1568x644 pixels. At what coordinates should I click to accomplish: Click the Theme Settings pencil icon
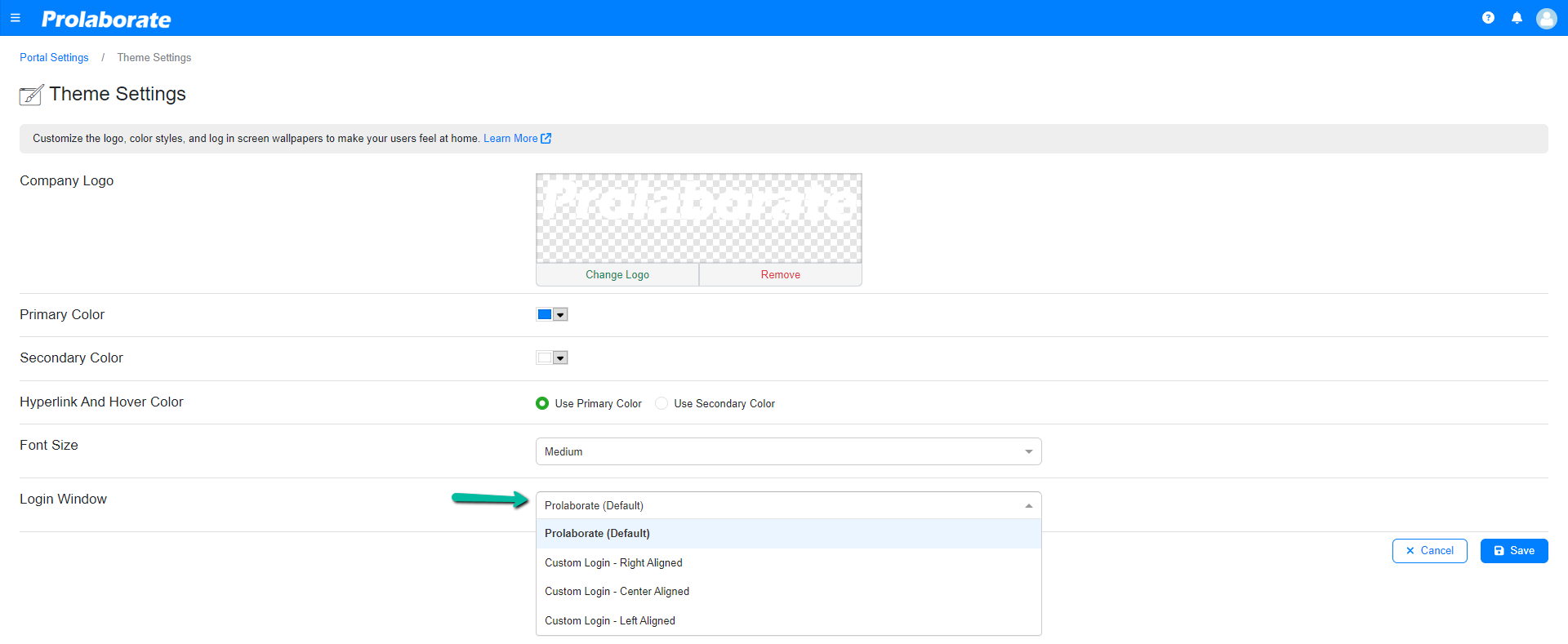31,95
